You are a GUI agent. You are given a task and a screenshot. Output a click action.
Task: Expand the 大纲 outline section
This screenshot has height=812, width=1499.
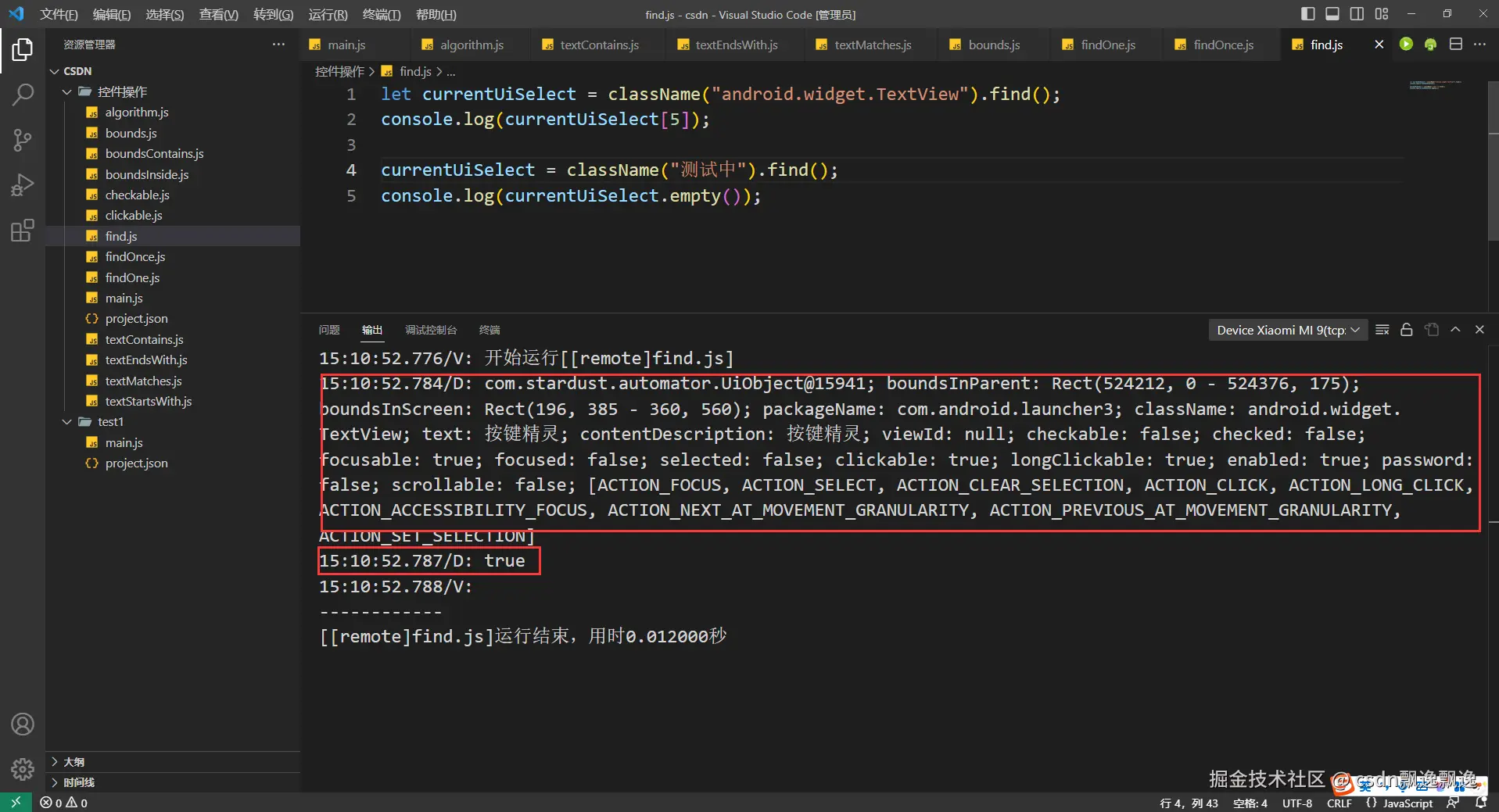coord(74,761)
